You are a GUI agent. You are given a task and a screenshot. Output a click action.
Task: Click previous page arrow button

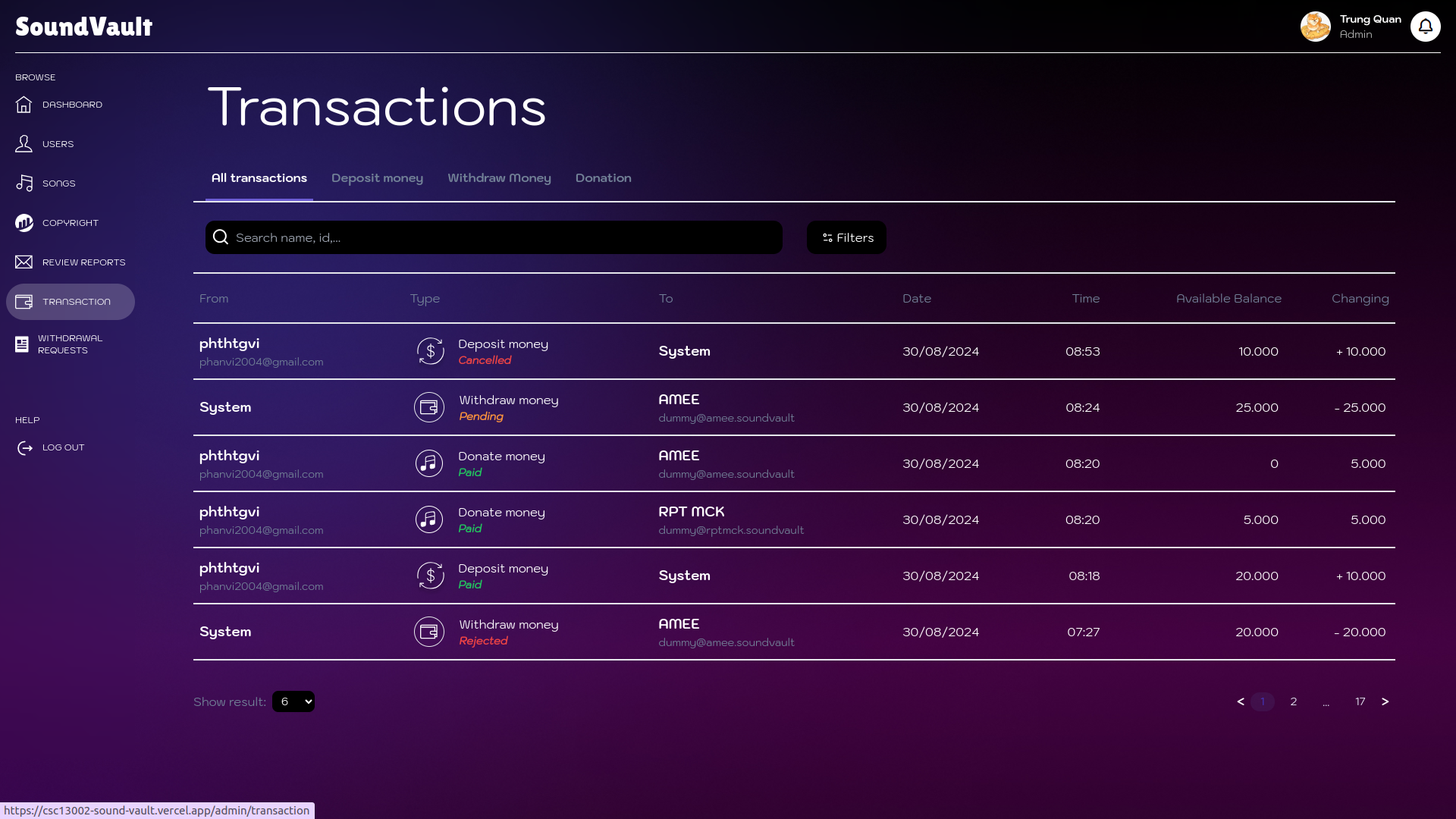pos(1240,701)
